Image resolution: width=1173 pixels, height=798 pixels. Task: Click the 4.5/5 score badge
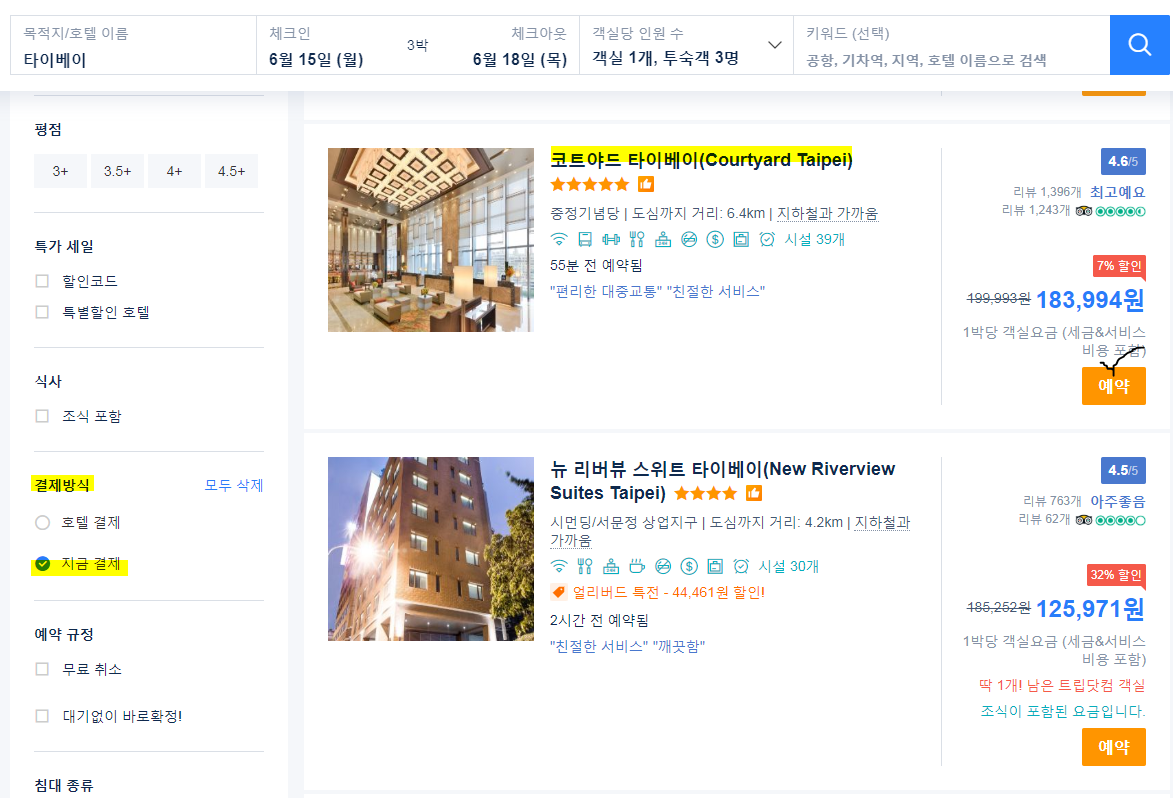[1123, 470]
